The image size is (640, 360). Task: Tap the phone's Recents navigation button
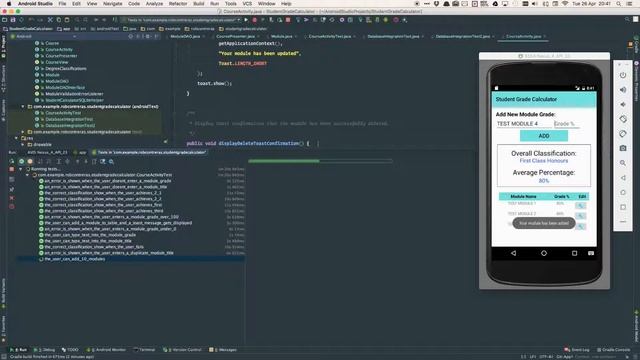coord(574,253)
